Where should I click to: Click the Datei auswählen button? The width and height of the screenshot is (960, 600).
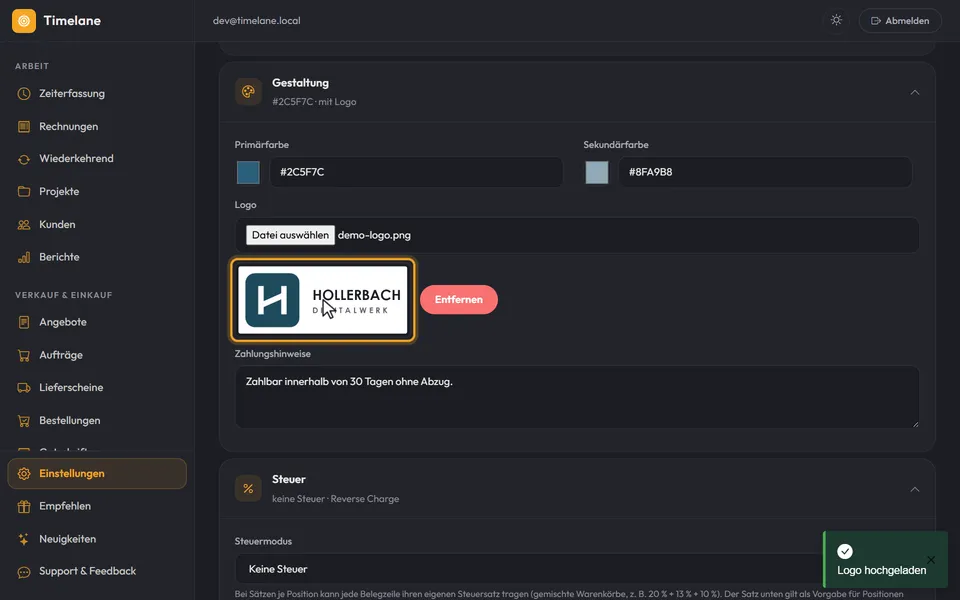point(290,235)
